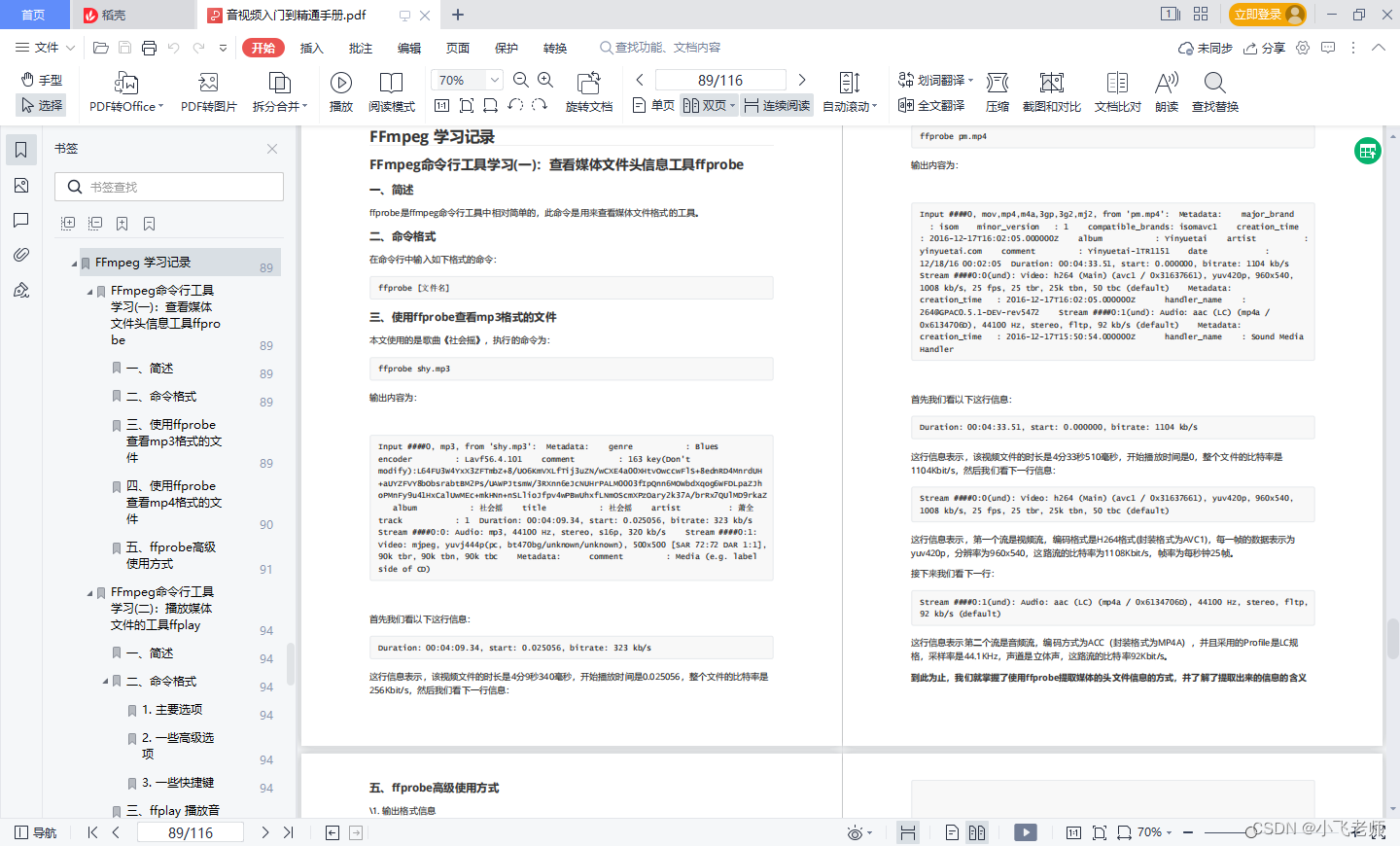Select the Hand tool
1400x846 pixels.
(42, 80)
